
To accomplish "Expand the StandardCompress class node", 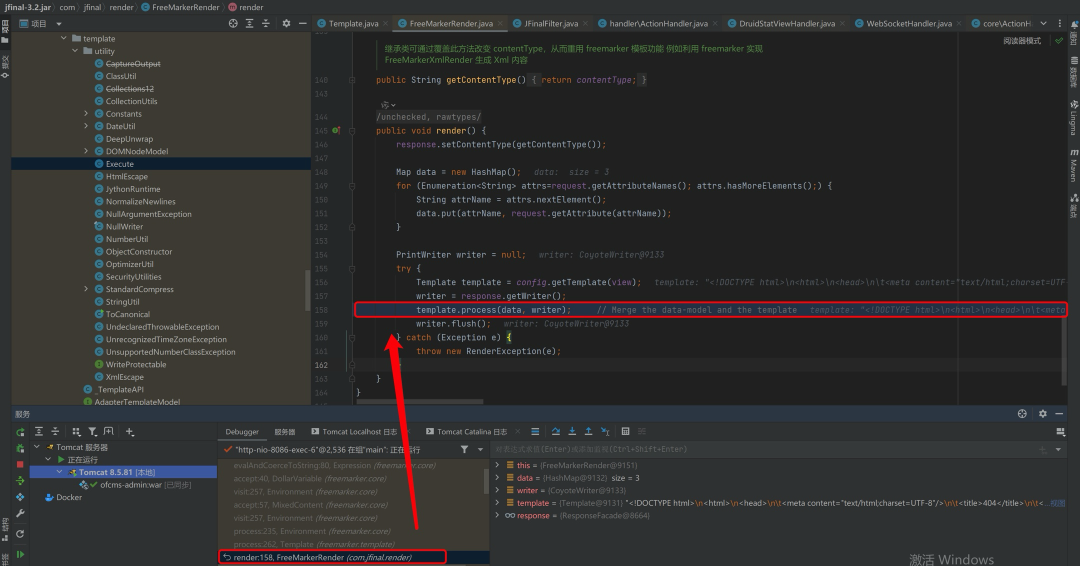I will click(86, 289).
